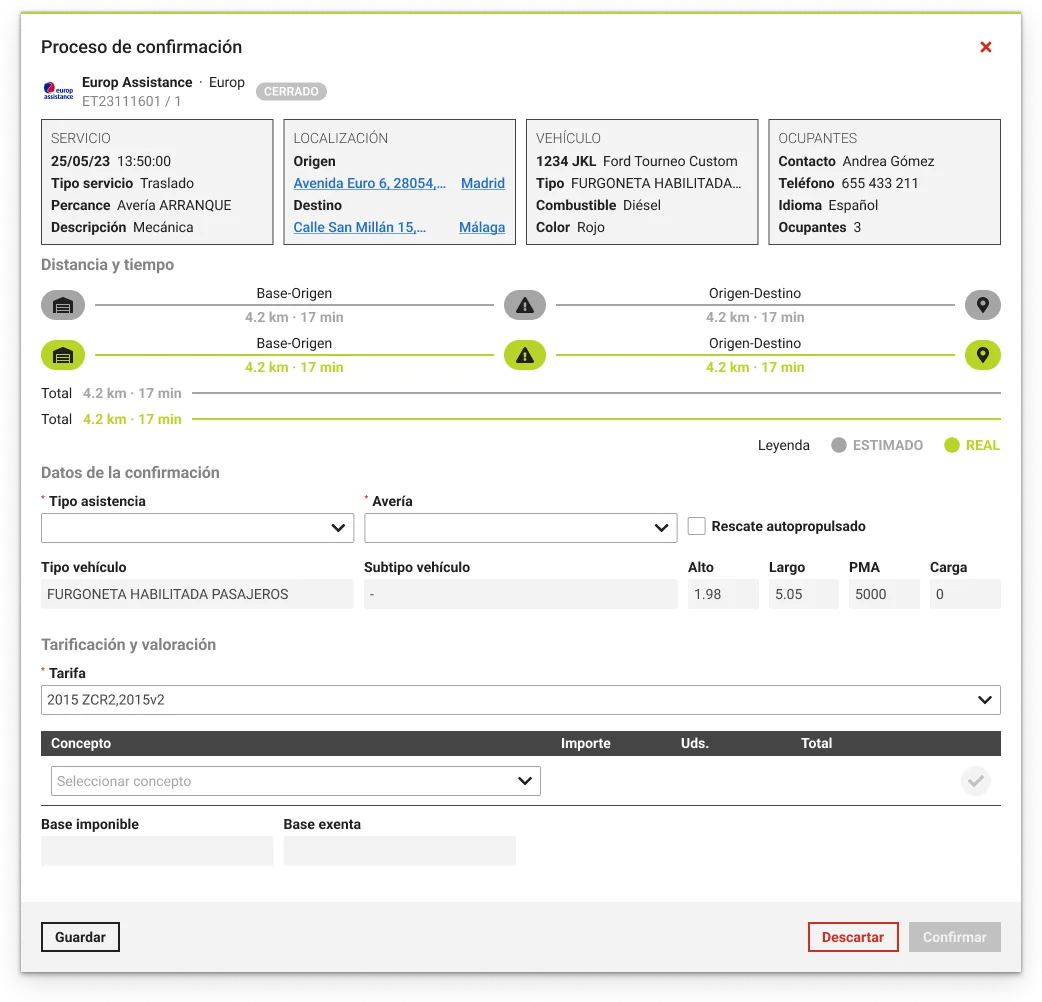Open destination Calle San Millán 15 link

click(360, 227)
